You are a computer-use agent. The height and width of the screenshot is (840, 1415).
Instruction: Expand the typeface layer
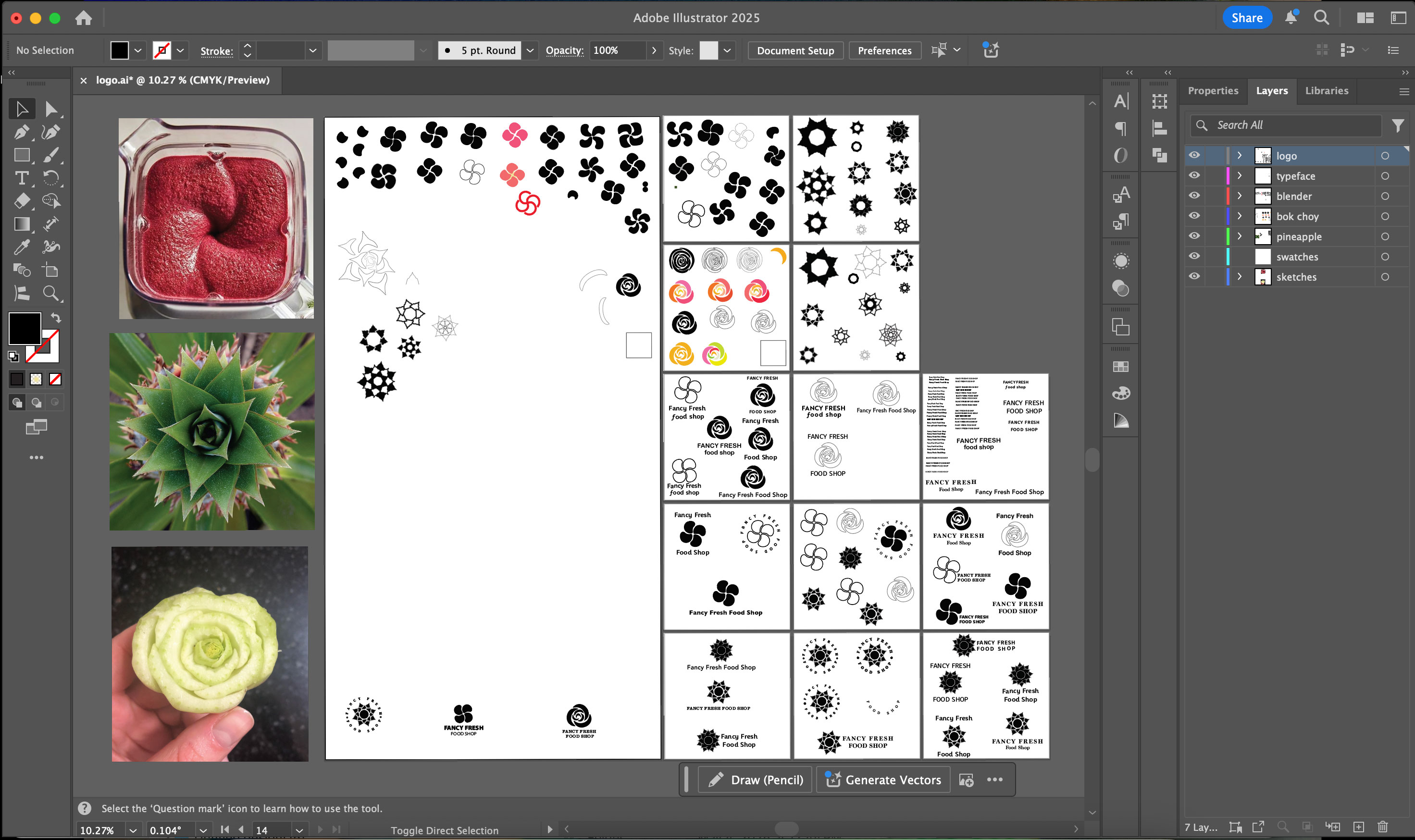pos(1240,176)
